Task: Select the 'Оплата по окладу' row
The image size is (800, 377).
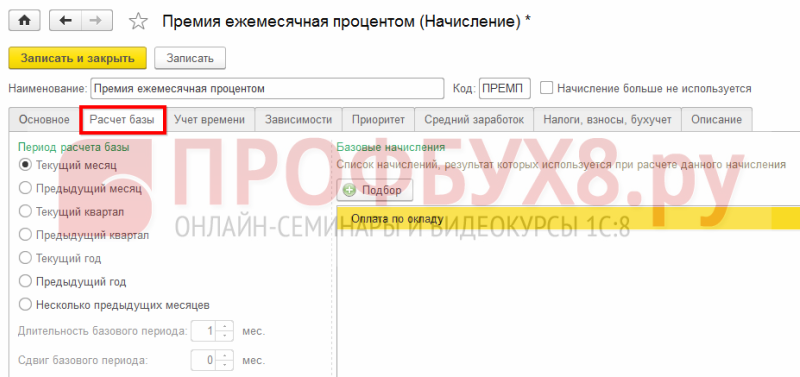Action: (568, 218)
